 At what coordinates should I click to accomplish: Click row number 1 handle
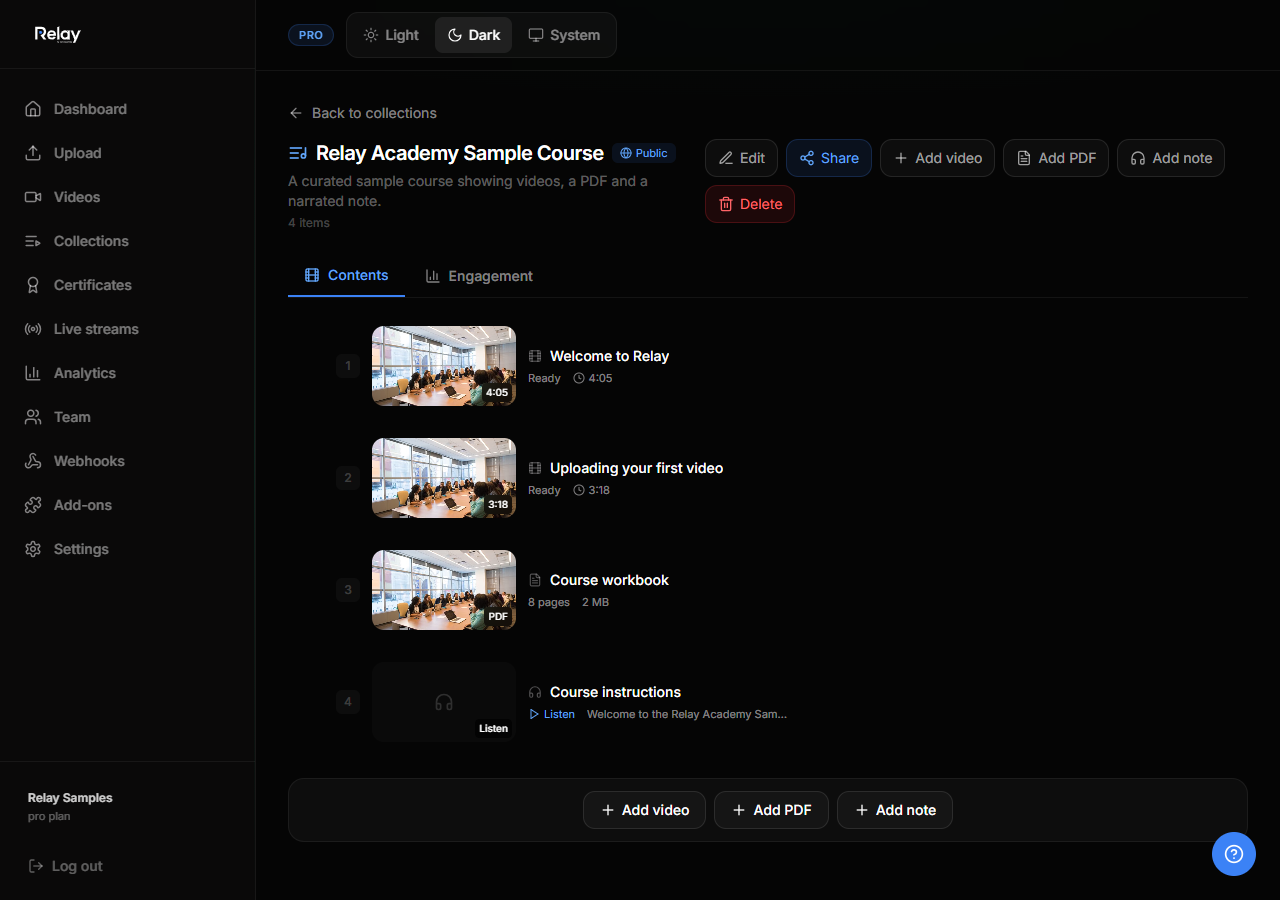point(348,366)
